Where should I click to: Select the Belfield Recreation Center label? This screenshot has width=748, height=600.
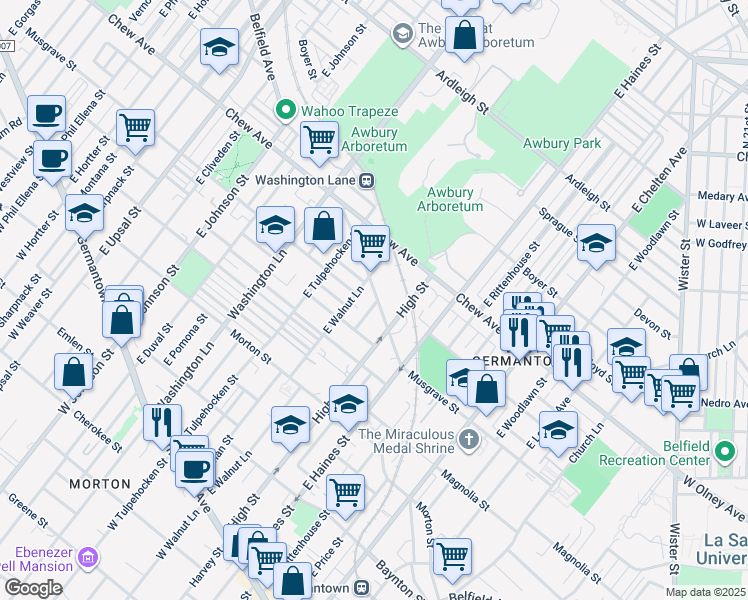pos(654,453)
